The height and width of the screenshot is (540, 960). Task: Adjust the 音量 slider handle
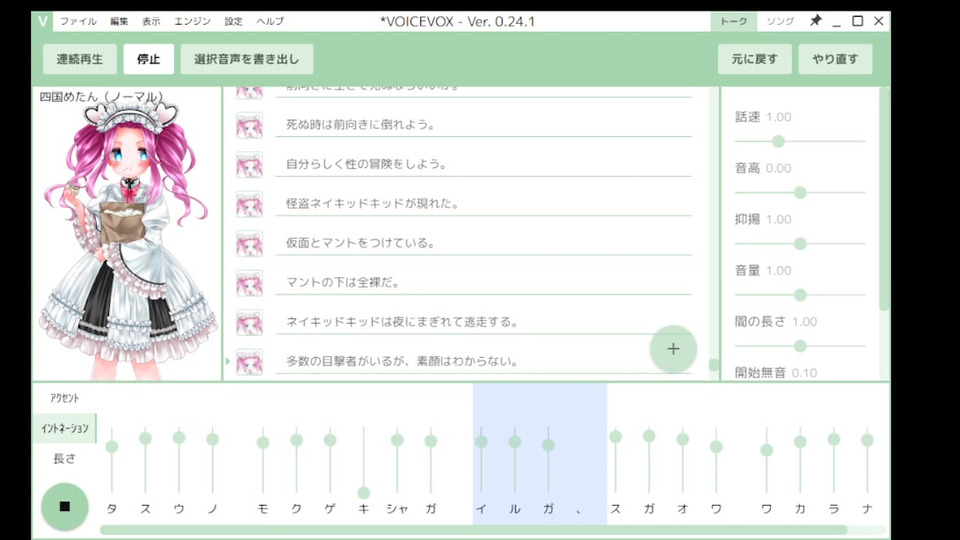click(x=800, y=295)
